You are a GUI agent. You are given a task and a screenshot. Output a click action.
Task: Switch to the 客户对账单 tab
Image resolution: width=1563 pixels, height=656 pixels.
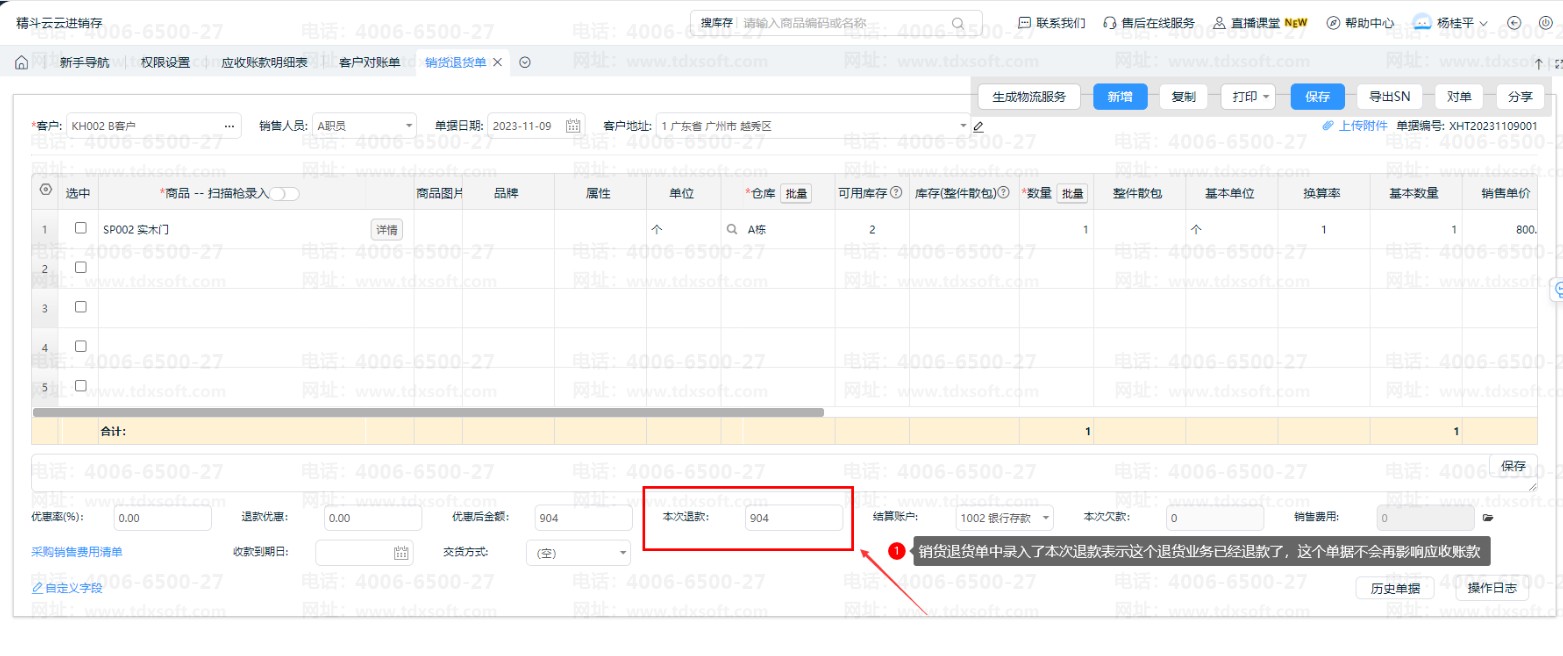pyautogui.click(x=369, y=63)
